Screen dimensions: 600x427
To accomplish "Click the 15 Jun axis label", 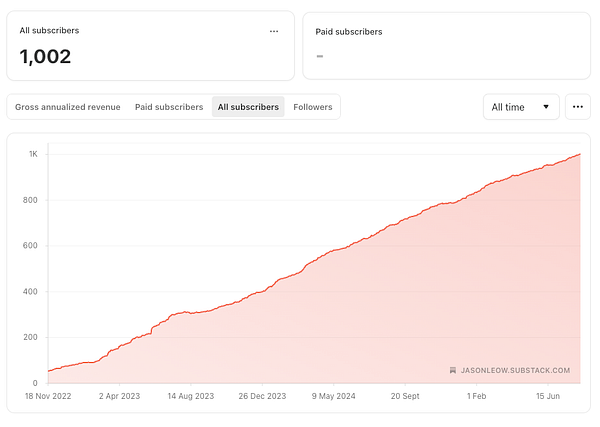I will coord(548,396).
